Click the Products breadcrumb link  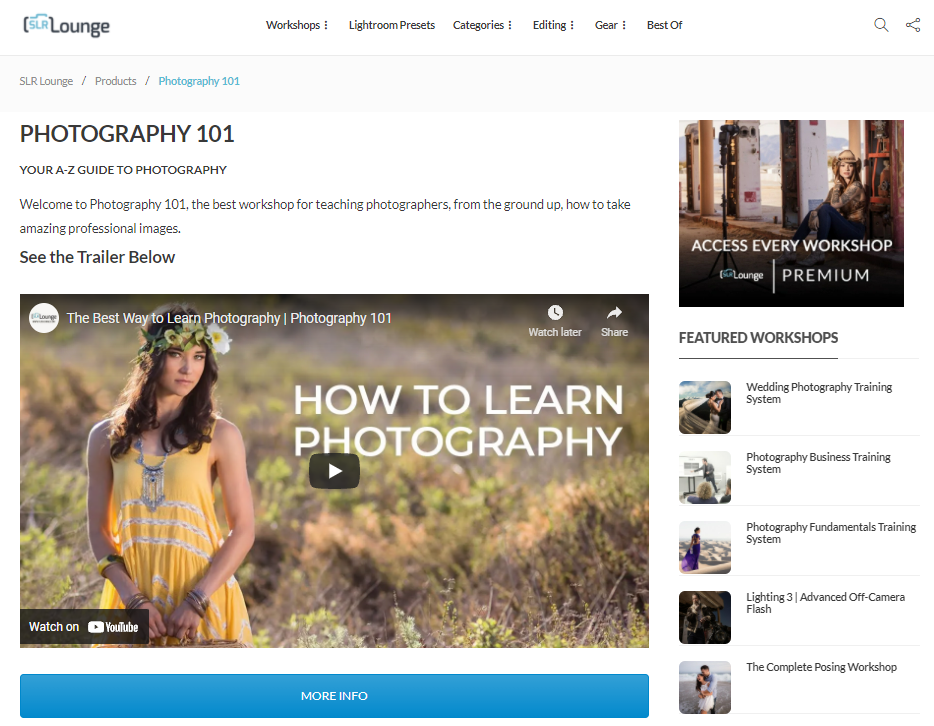click(116, 81)
